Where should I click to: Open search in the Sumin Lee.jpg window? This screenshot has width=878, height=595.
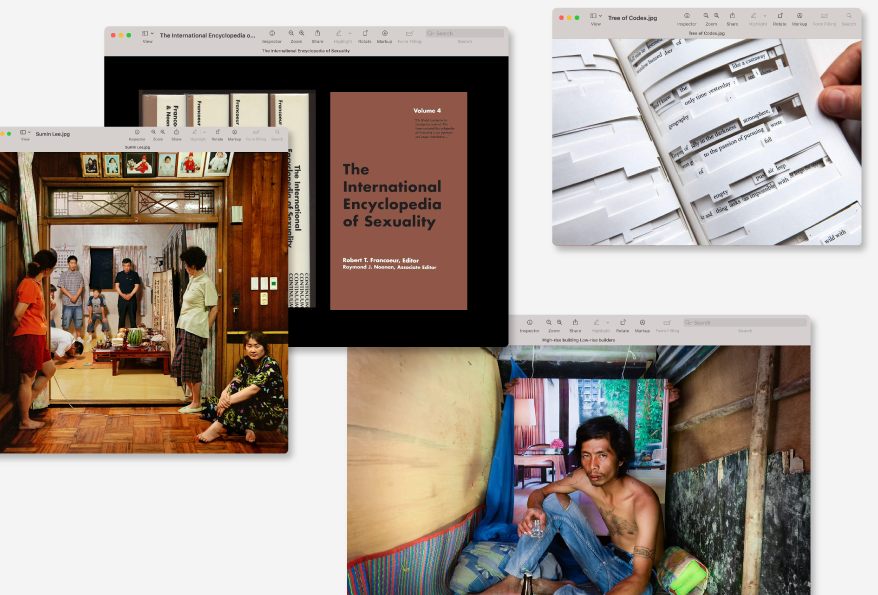277,132
